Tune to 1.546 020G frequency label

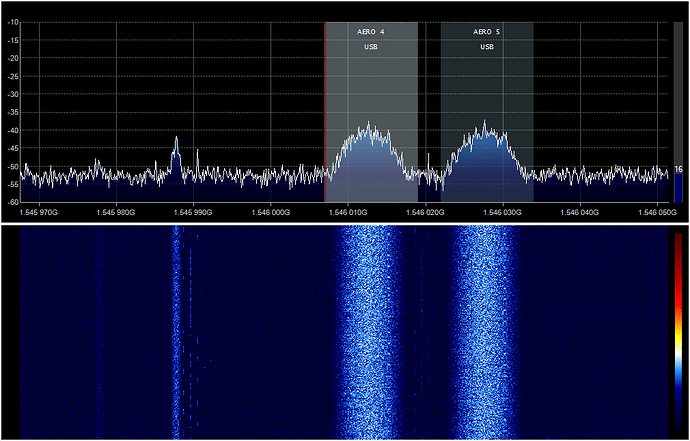426,212
